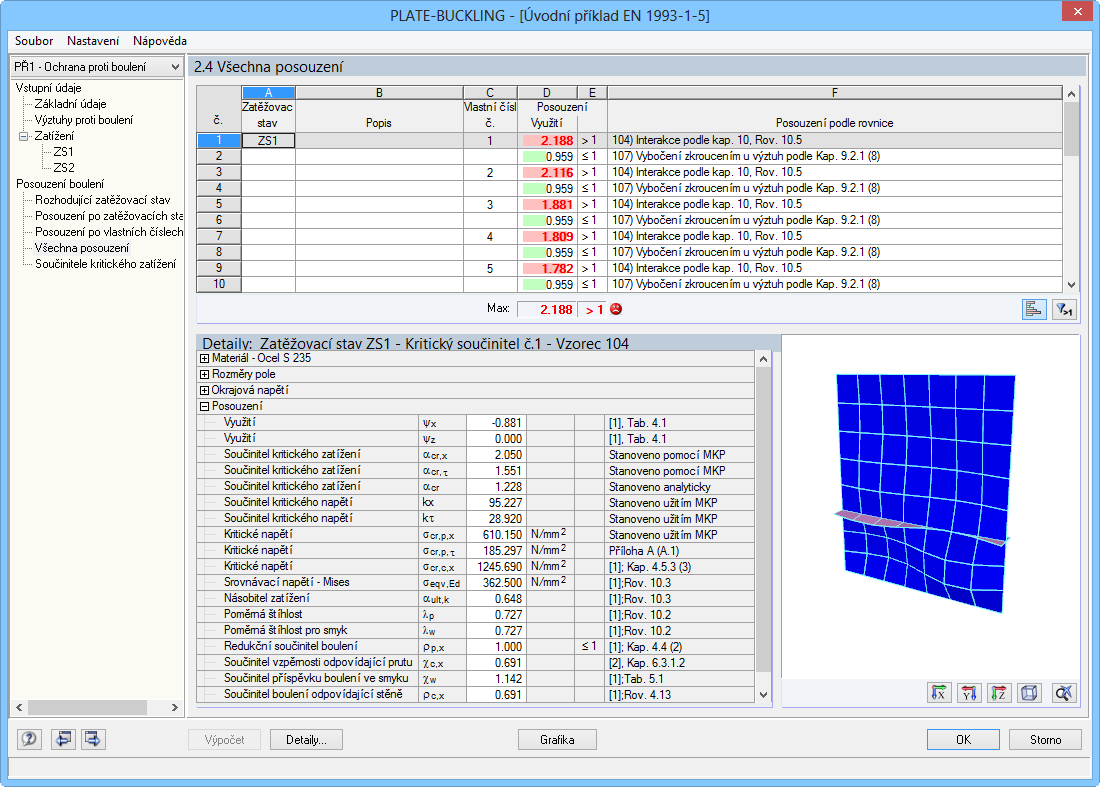Select Všechna posouzení tree item
1100x787 pixels.
pos(81,248)
